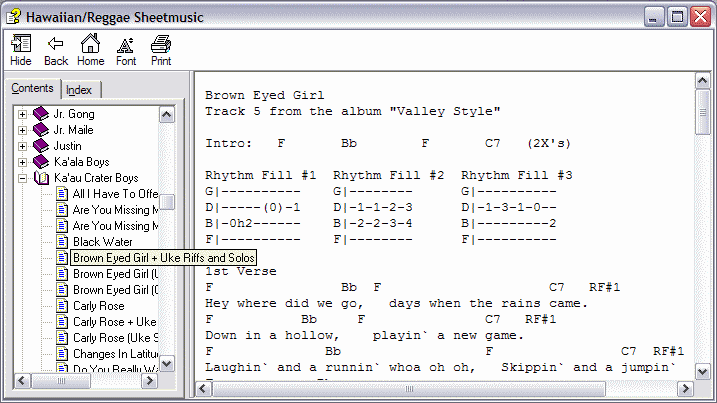The image size is (717, 403).
Task: Click the "1st Verse" heading
Action: 241,271
